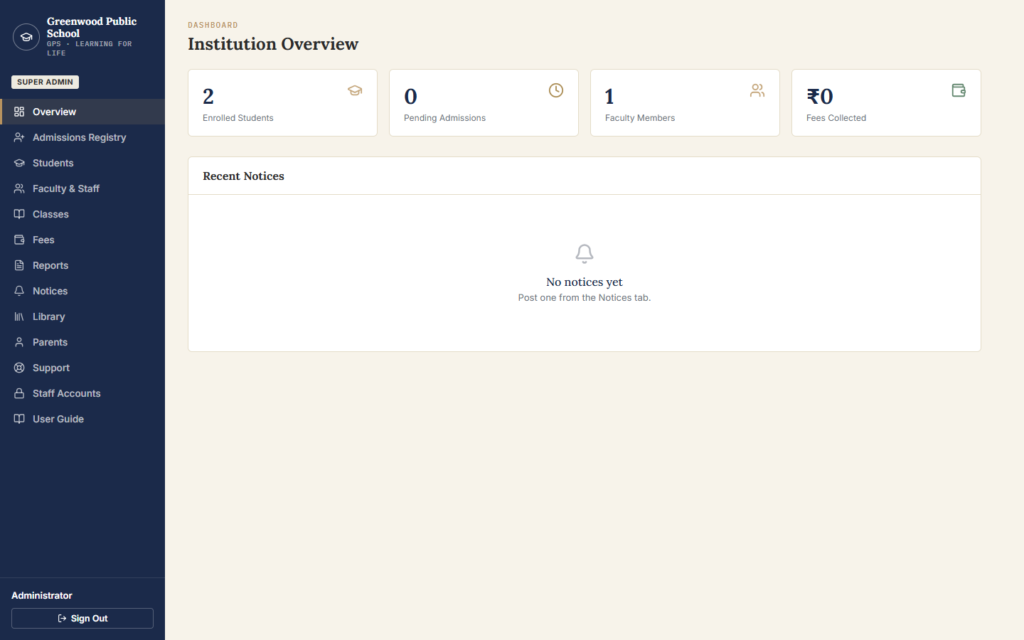The width and height of the screenshot is (1024, 640).
Task: Click the Students graduation cap sidebar icon
Action: [19, 163]
